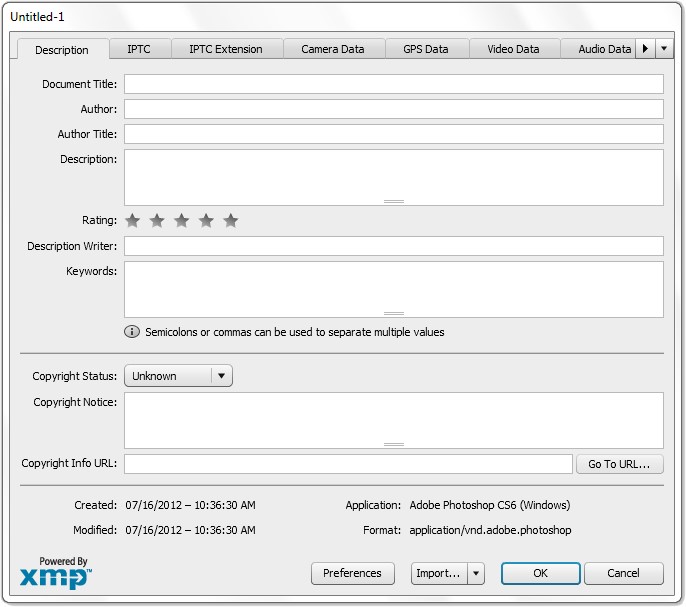Expand the Import button dropdown arrow
Image resolution: width=686 pixels, height=607 pixels.
tap(476, 574)
